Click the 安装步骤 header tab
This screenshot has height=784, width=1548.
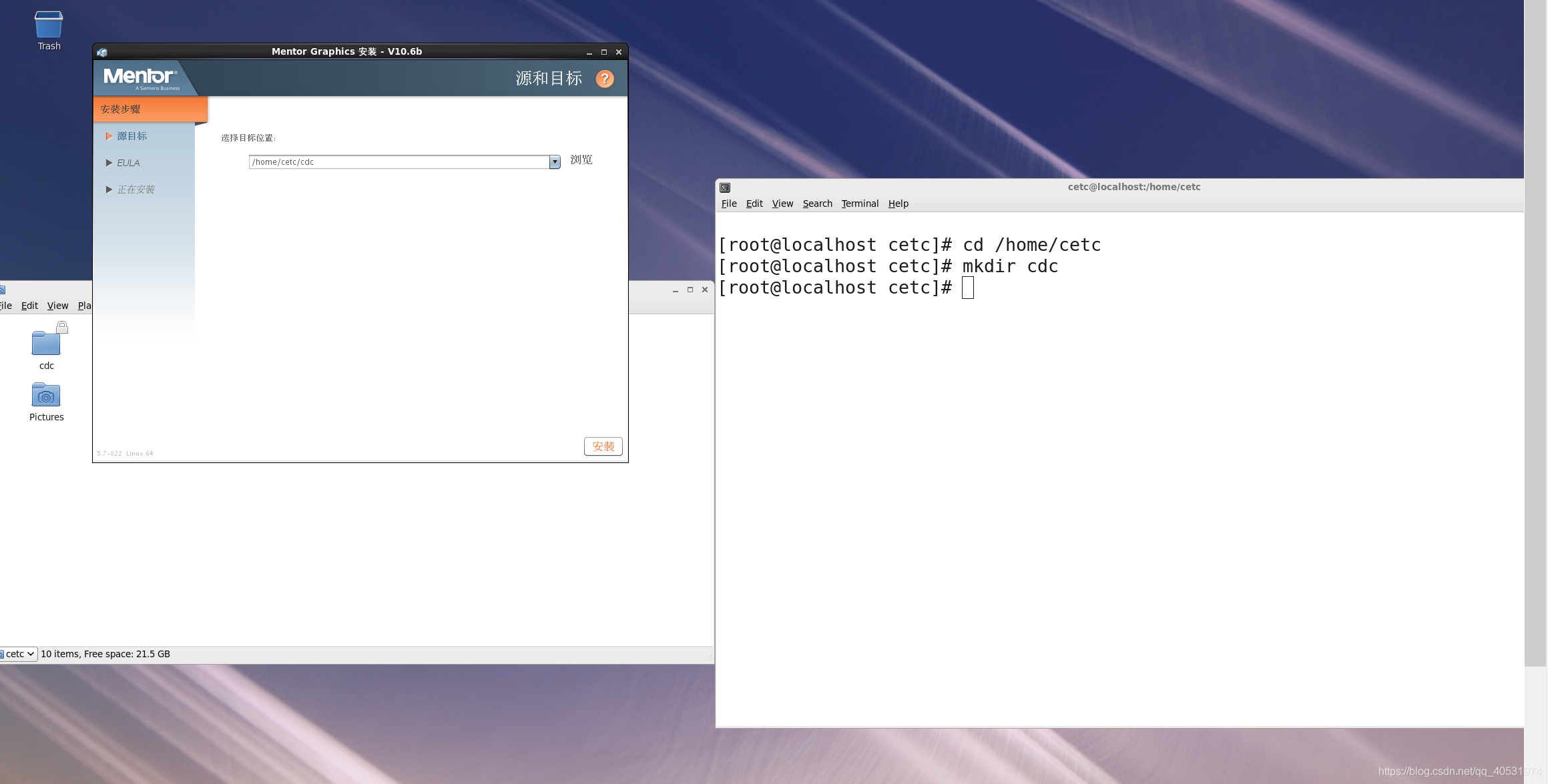150,109
